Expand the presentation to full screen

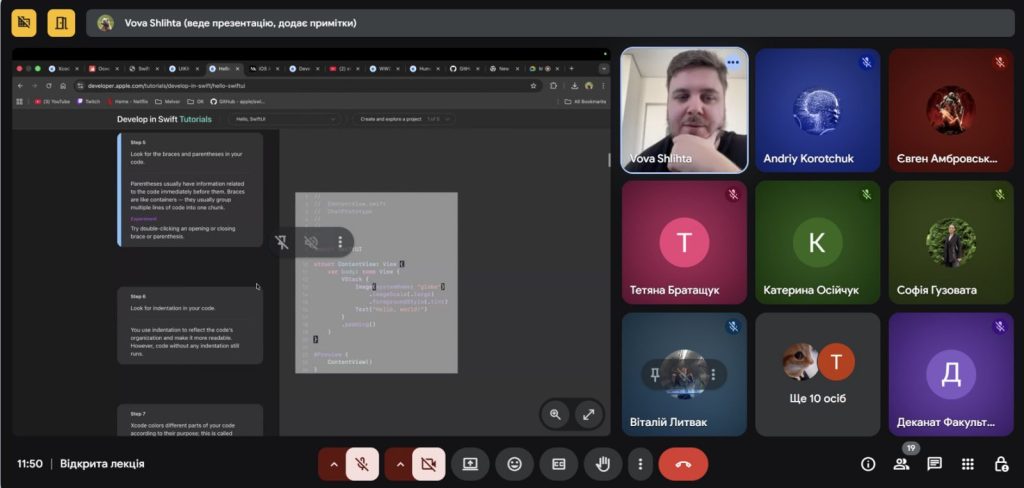click(x=588, y=414)
